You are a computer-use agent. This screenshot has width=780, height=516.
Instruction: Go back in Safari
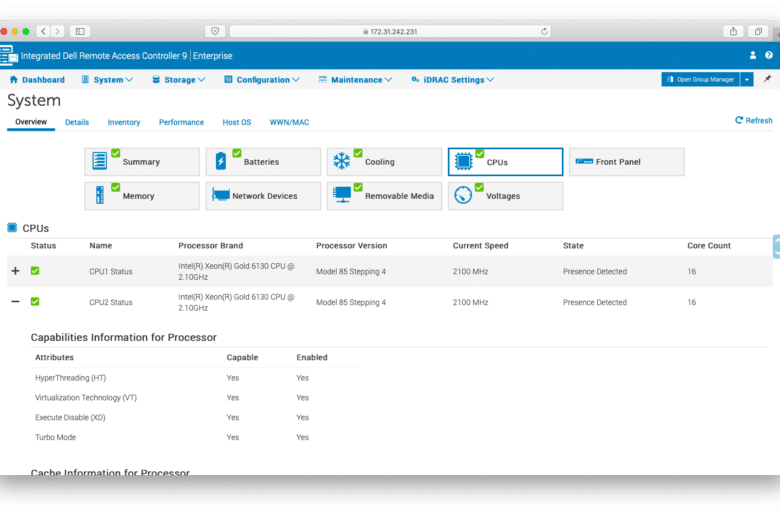pyautogui.click(x=44, y=31)
